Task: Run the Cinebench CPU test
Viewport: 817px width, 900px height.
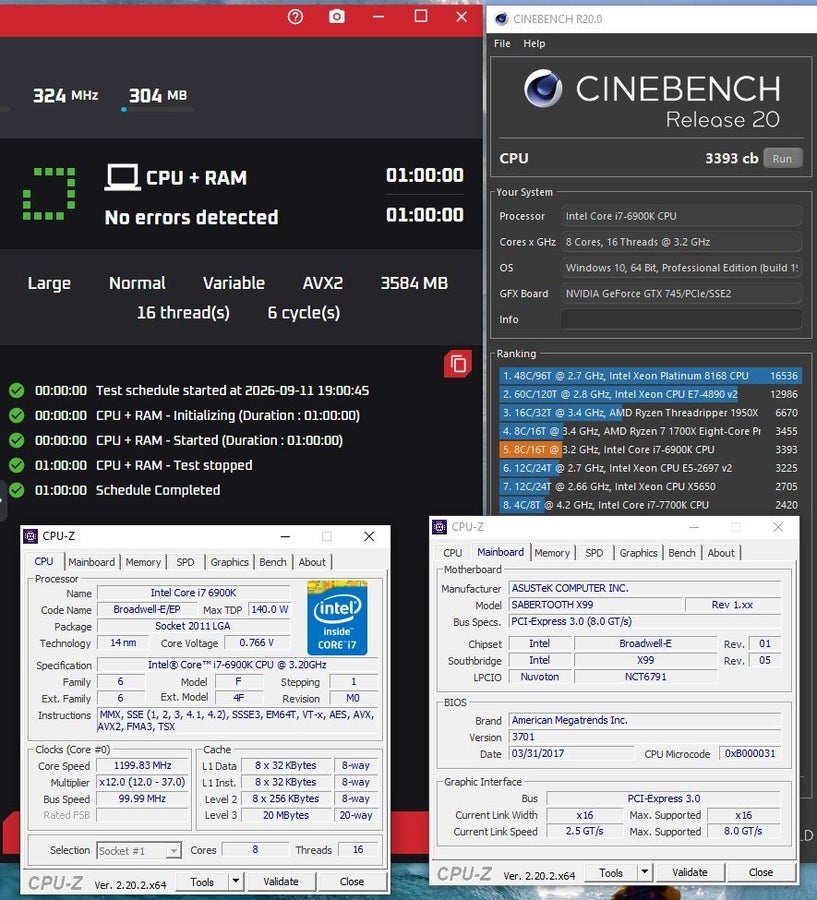Action: click(782, 158)
